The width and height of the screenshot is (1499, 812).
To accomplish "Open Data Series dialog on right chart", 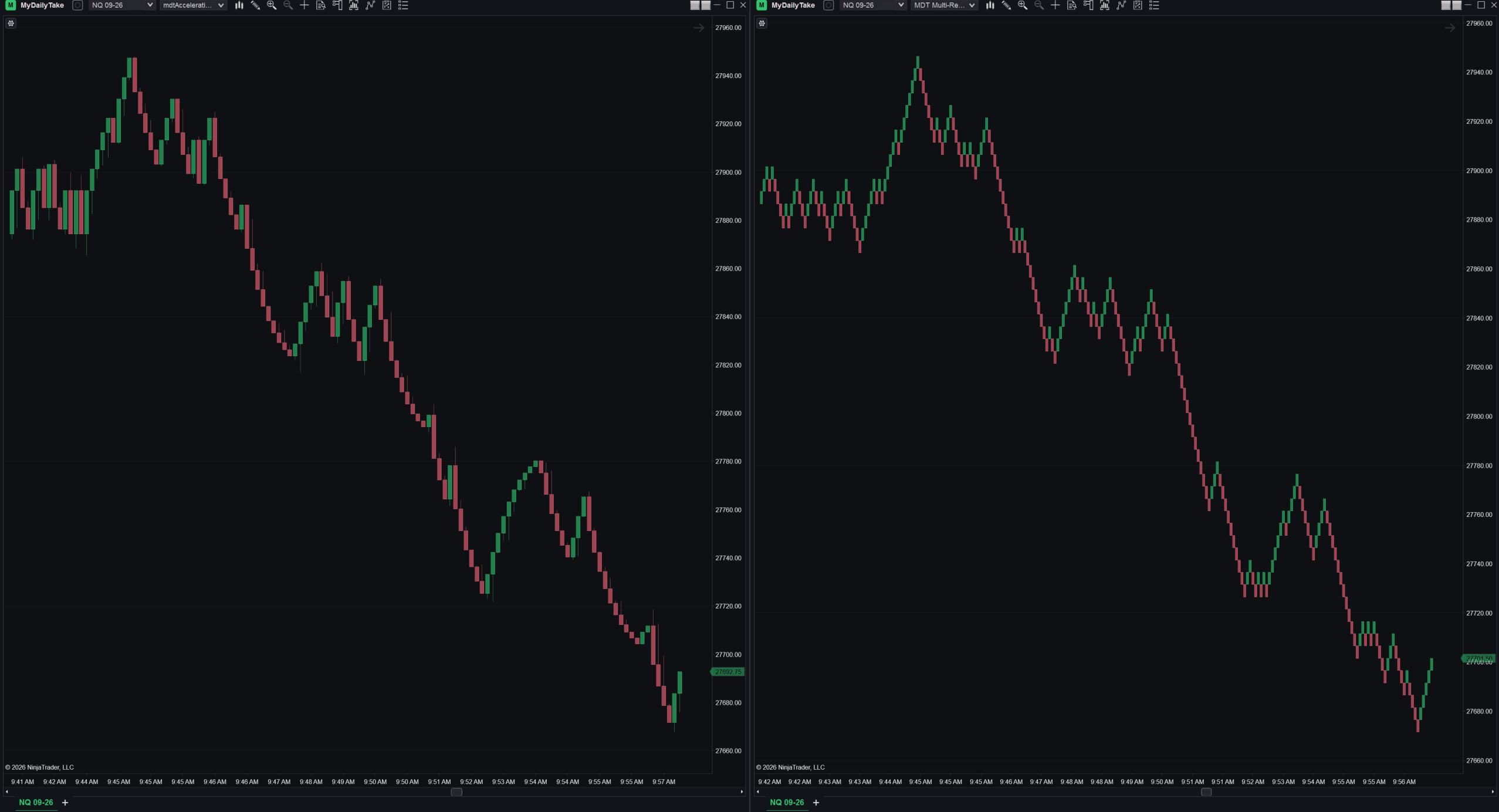I will tap(1105, 5).
